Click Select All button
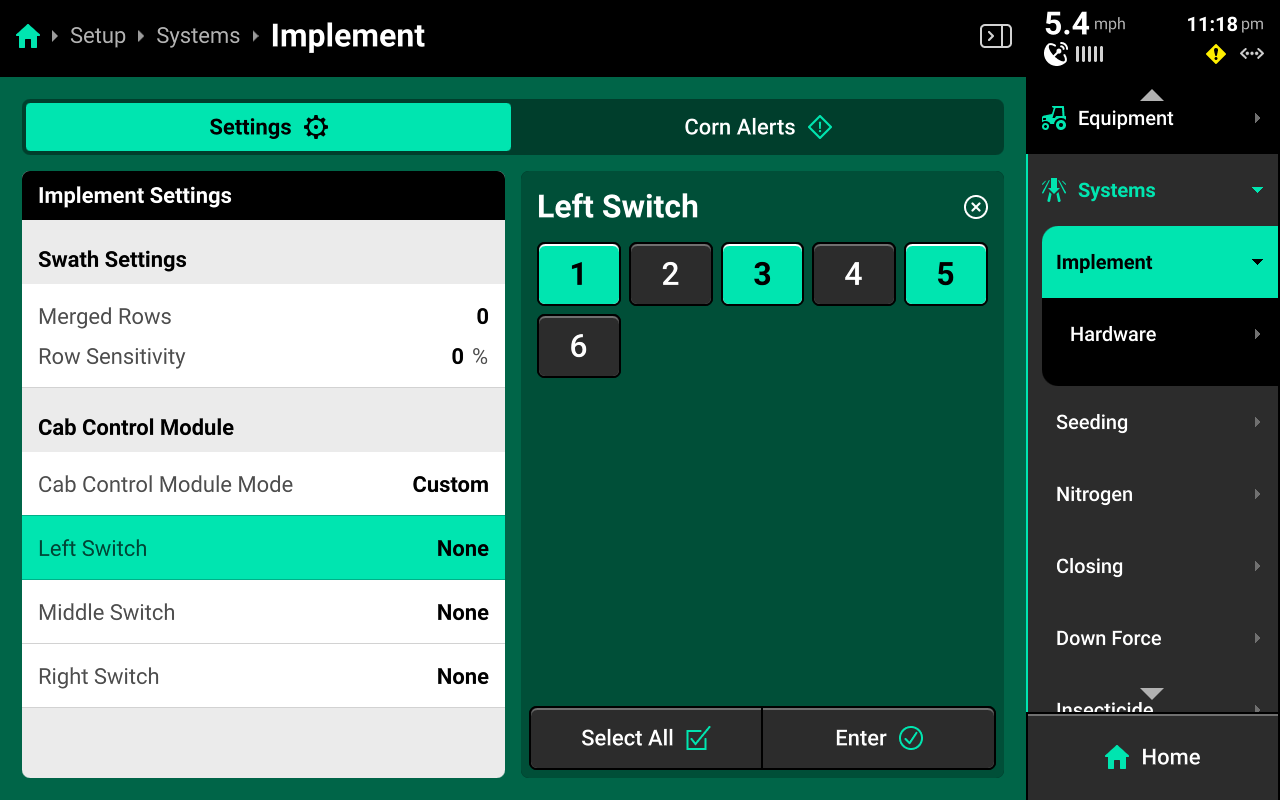 point(646,738)
